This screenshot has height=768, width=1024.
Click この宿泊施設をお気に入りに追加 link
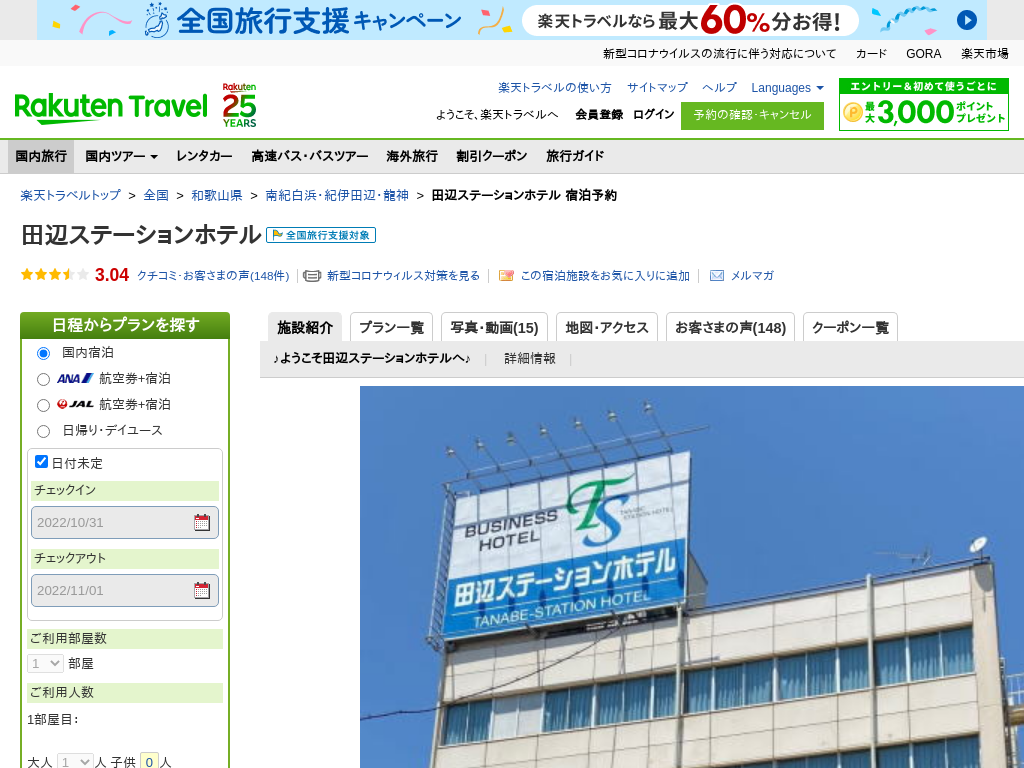(605, 276)
